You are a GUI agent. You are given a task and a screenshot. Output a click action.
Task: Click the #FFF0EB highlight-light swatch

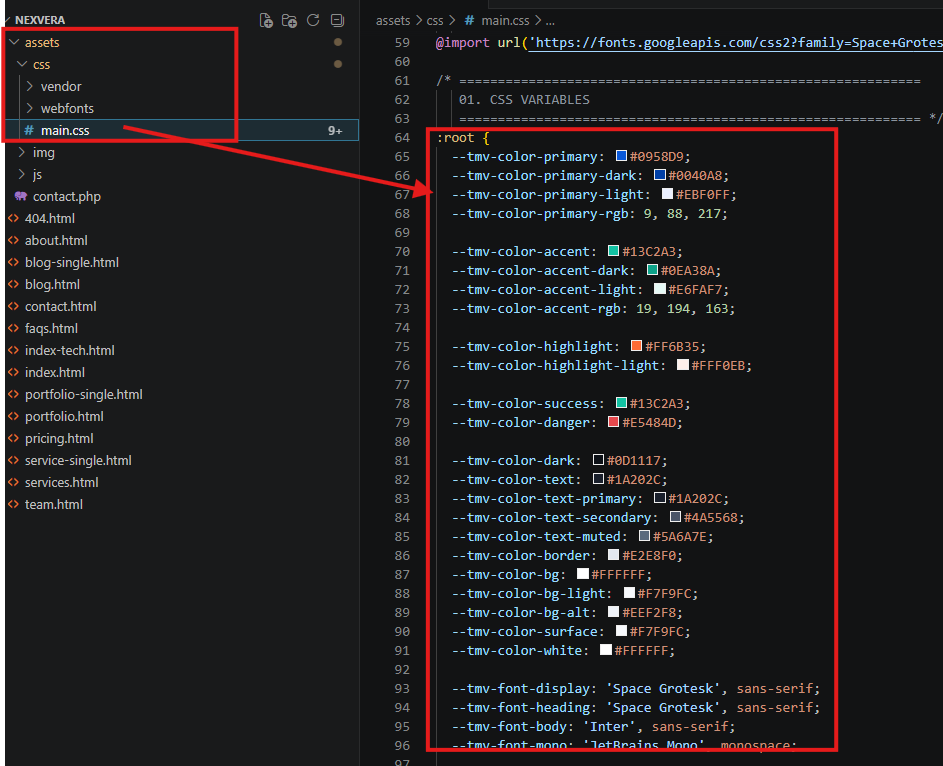[x=683, y=365]
